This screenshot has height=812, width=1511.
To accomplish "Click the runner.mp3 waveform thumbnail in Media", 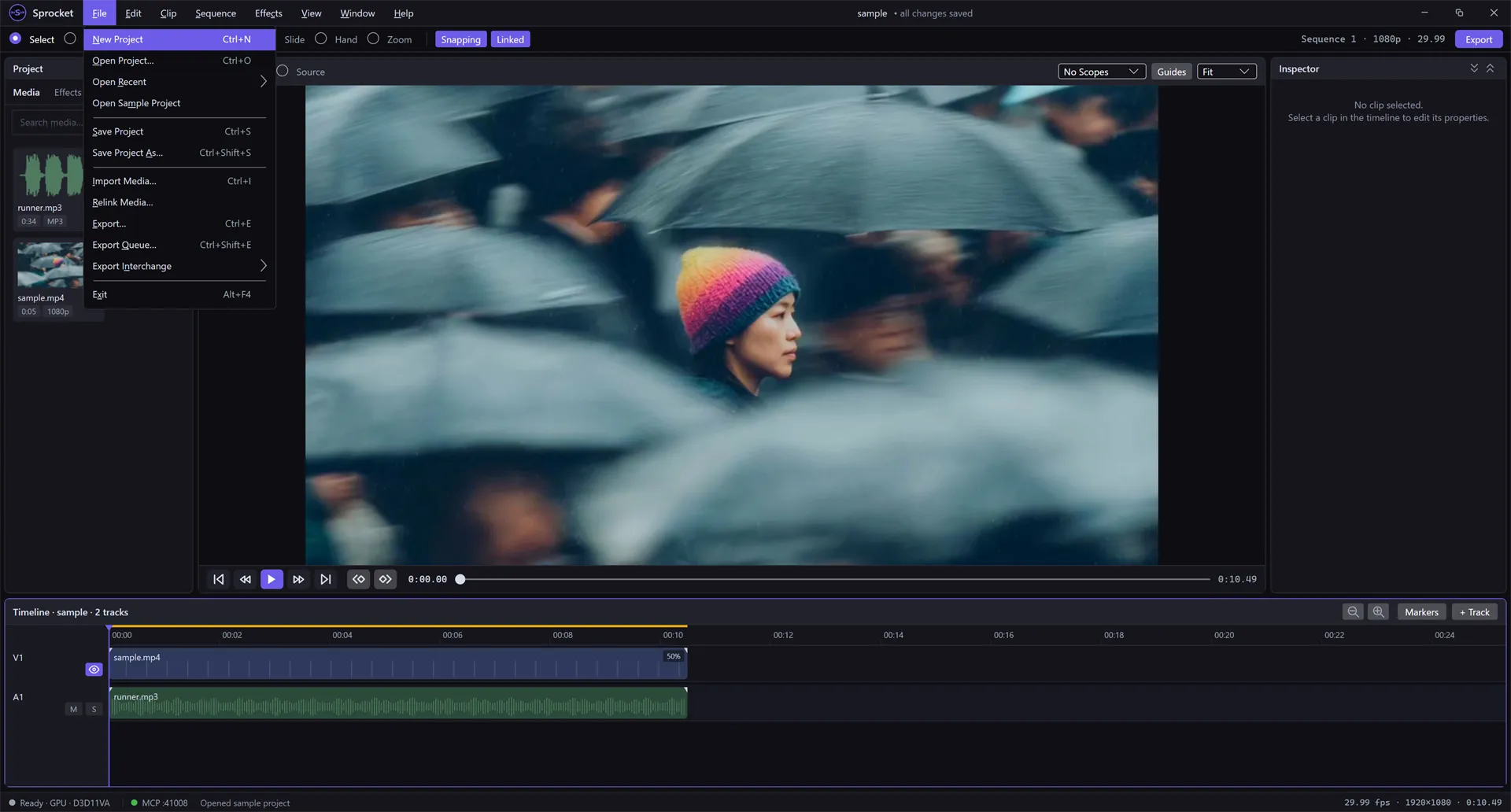I will click(50, 174).
